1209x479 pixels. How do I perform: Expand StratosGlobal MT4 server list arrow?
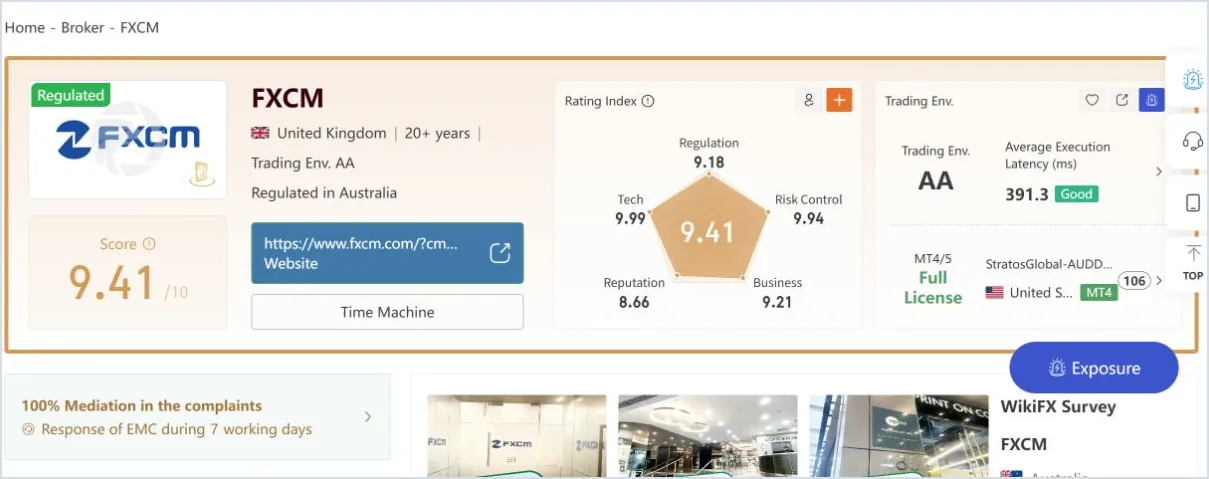point(1159,281)
